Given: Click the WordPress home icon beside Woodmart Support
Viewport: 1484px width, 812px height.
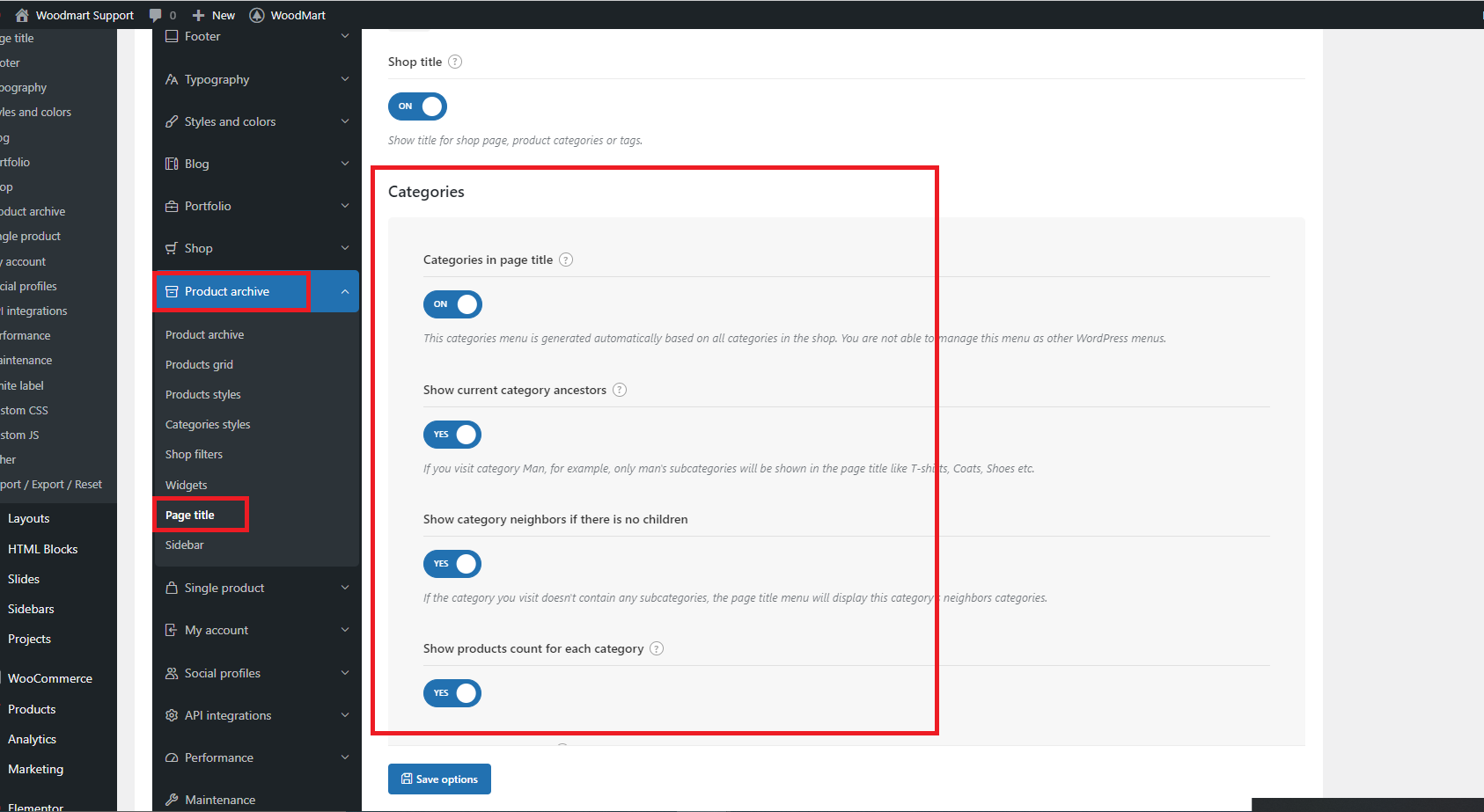Looking at the screenshot, I should tap(22, 15).
